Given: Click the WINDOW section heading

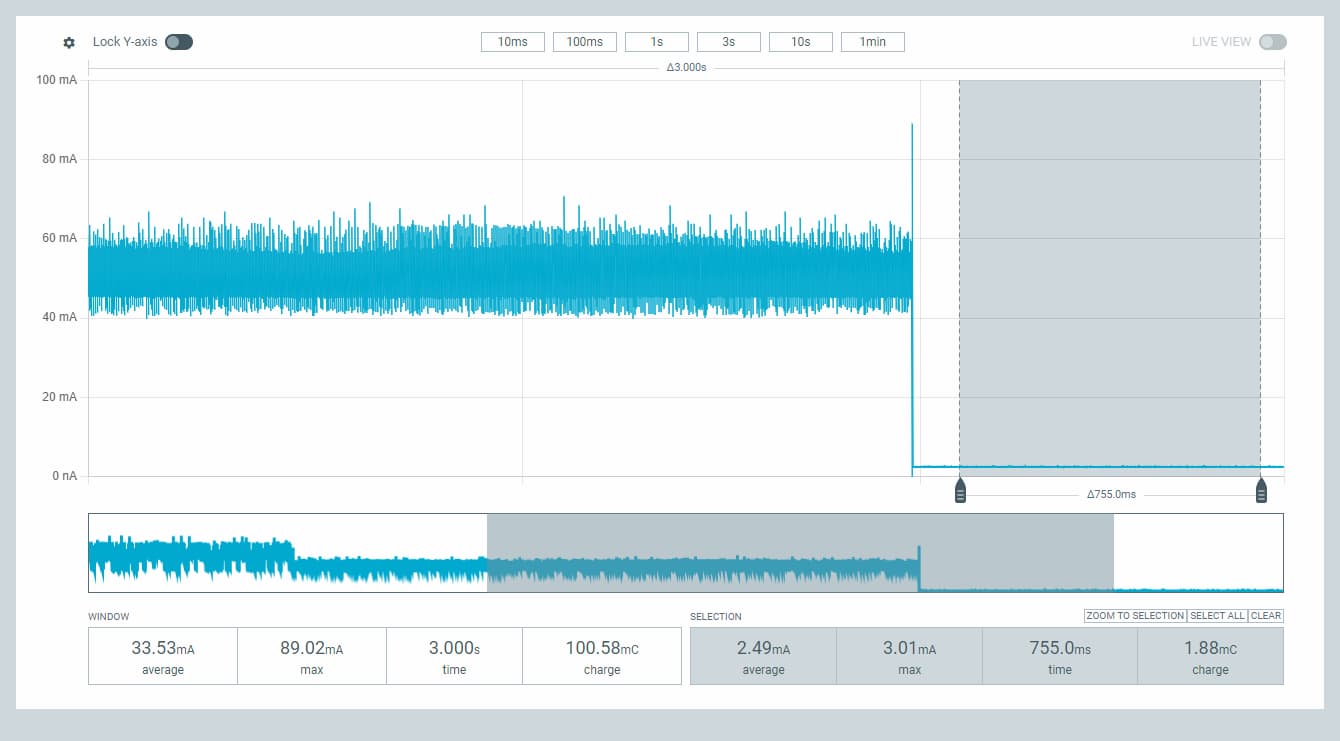Looking at the screenshot, I should (109, 617).
